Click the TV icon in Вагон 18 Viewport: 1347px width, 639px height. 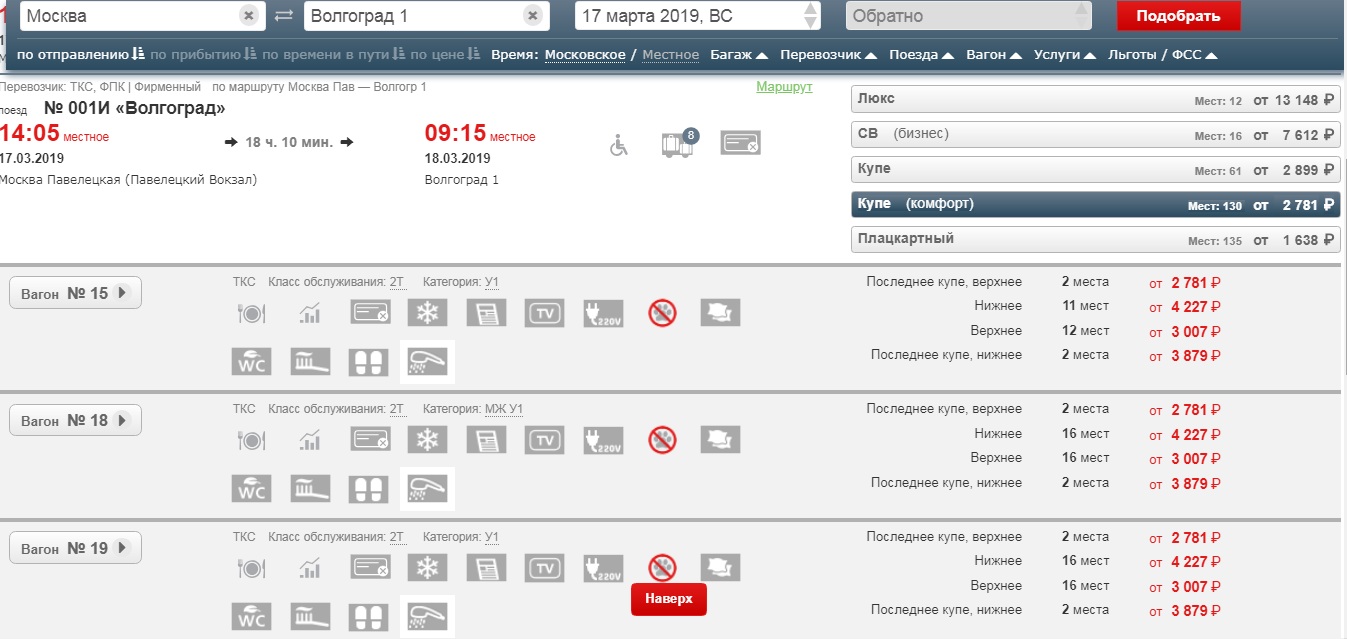pyautogui.click(x=545, y=440)
